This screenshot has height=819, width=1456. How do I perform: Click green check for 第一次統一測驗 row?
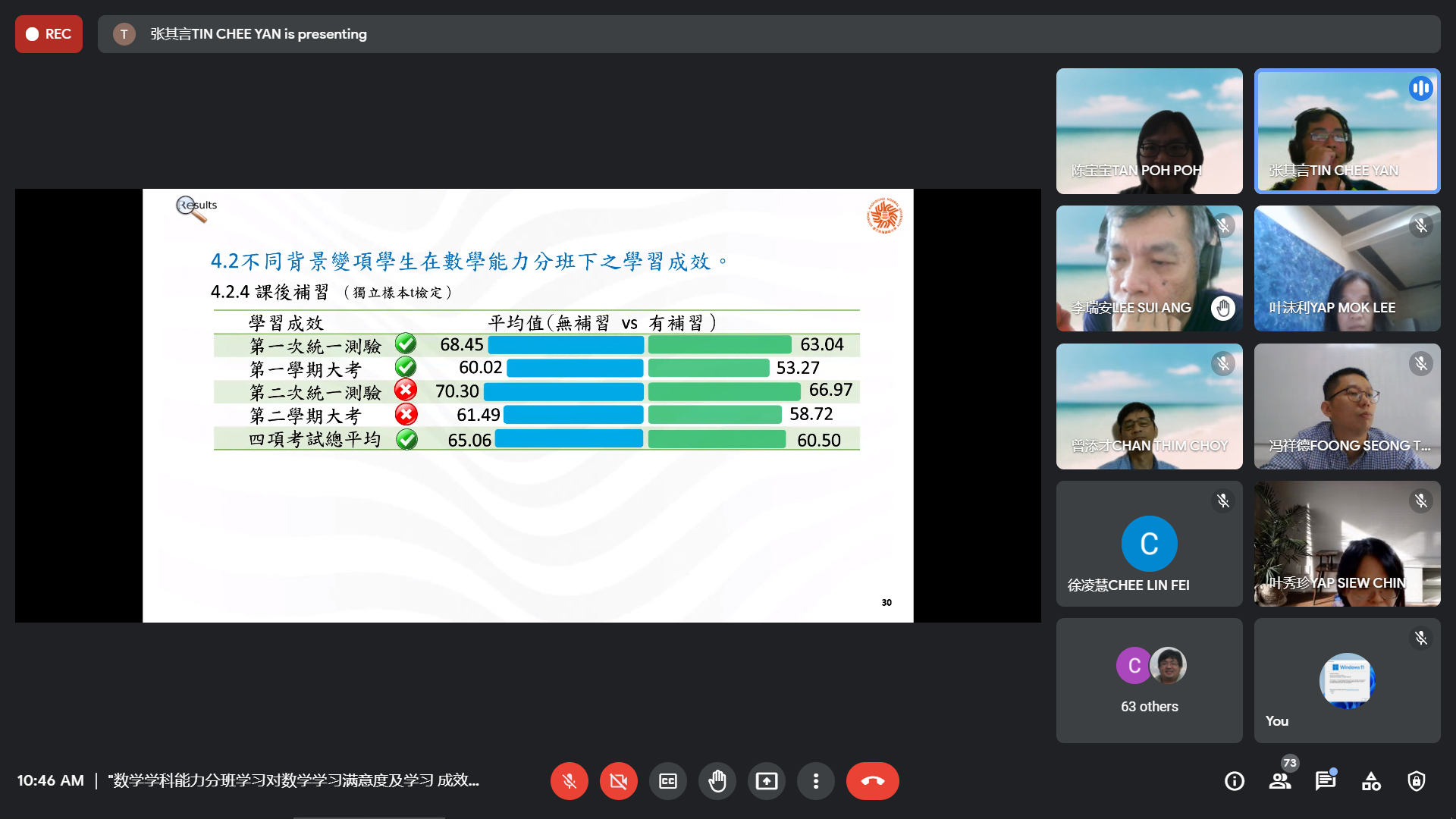point(406,344)
